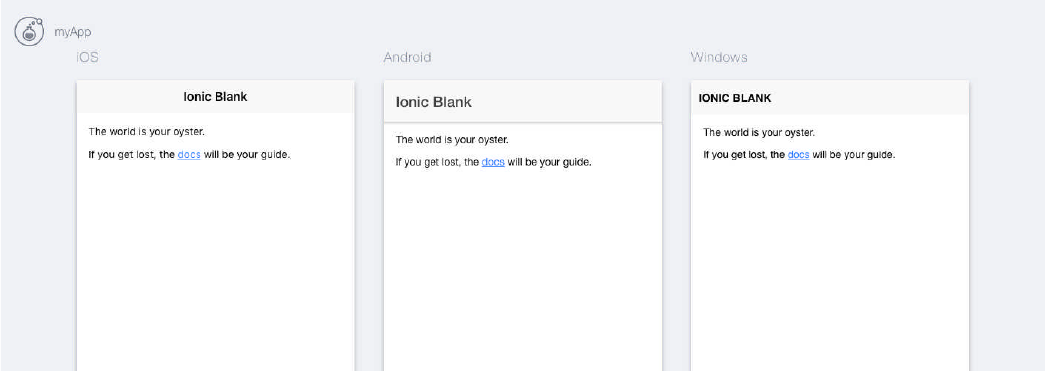Viewport: 1045px width, 371px height.
Task: Click "The world is your oyster" in Windows preview
Action: 759,133
